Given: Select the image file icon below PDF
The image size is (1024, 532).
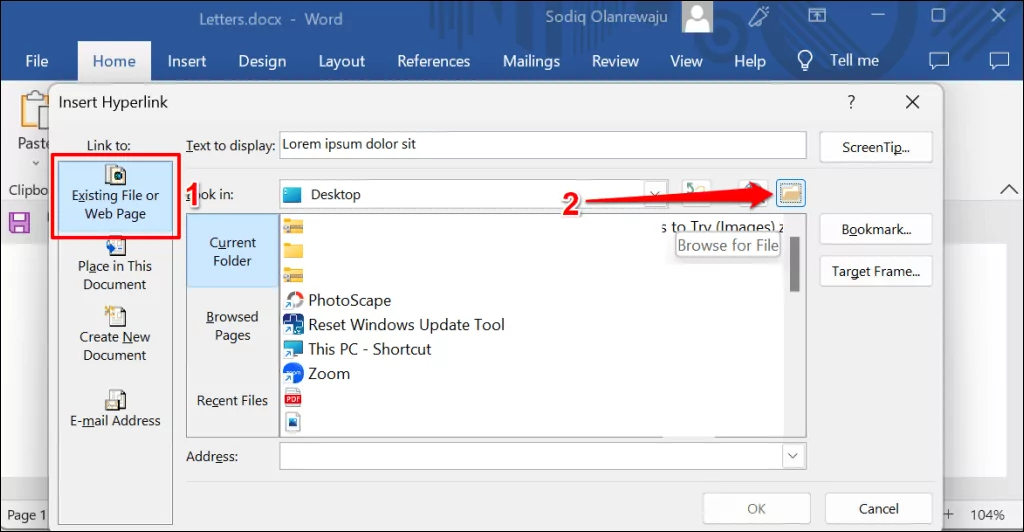Looking at the screenshot, I should (x=293, y=422).
